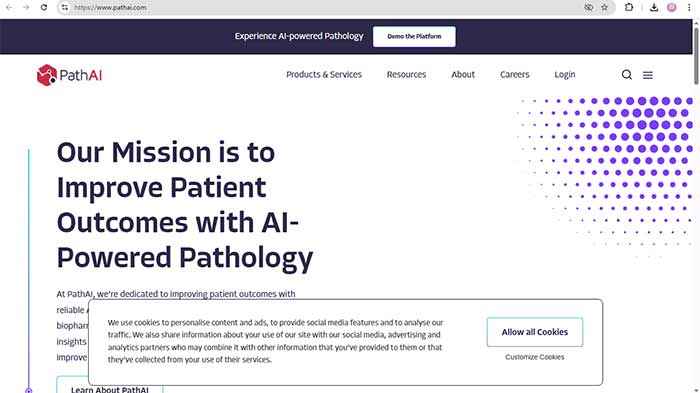Accept with Allow all Cookies button
Viewport: 700px width, 393px height.
click(535, 332)
